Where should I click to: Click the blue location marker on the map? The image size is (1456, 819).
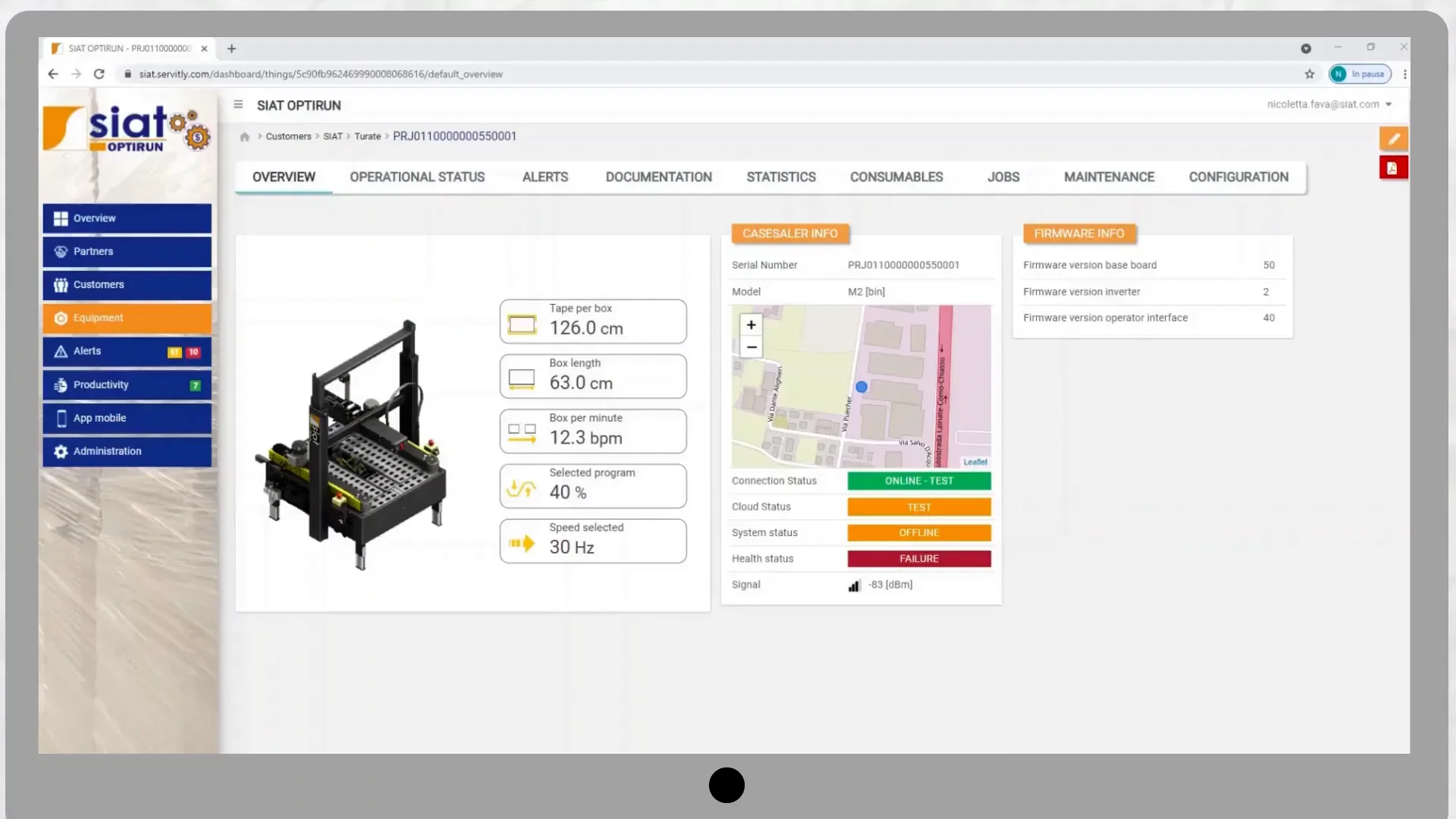861,387
